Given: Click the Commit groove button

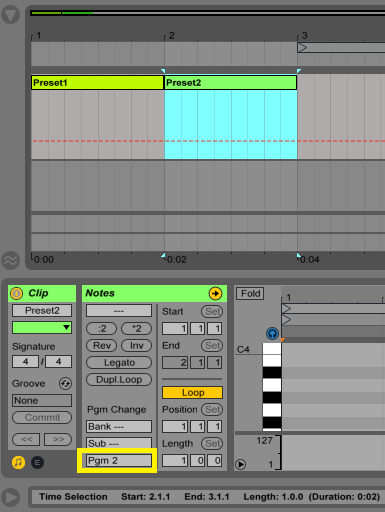Looking at the screenshot, I should pyautogui.click(x=42, y=417).
